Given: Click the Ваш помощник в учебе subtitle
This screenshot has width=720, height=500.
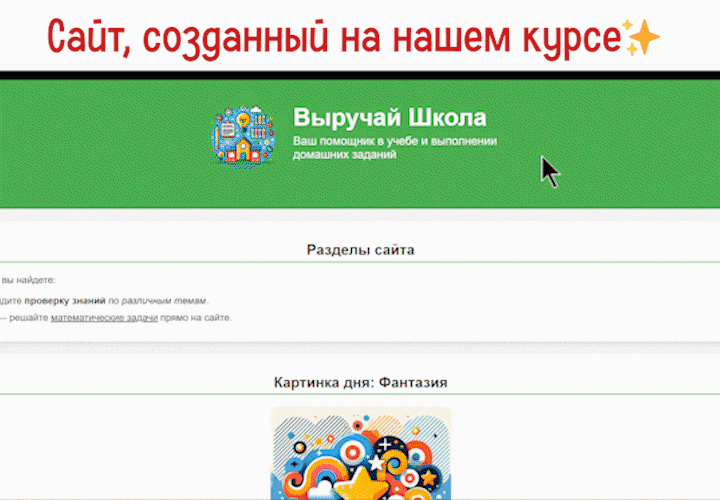Looking at the screenshot, I should tap(394, 148).
